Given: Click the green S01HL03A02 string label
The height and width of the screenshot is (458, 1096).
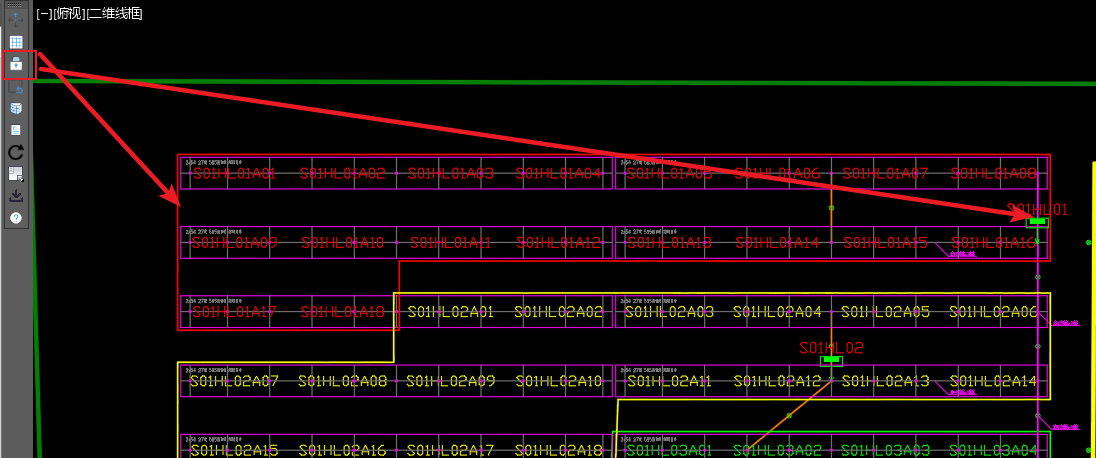Looking at the screenshot, I should [776, 451].
